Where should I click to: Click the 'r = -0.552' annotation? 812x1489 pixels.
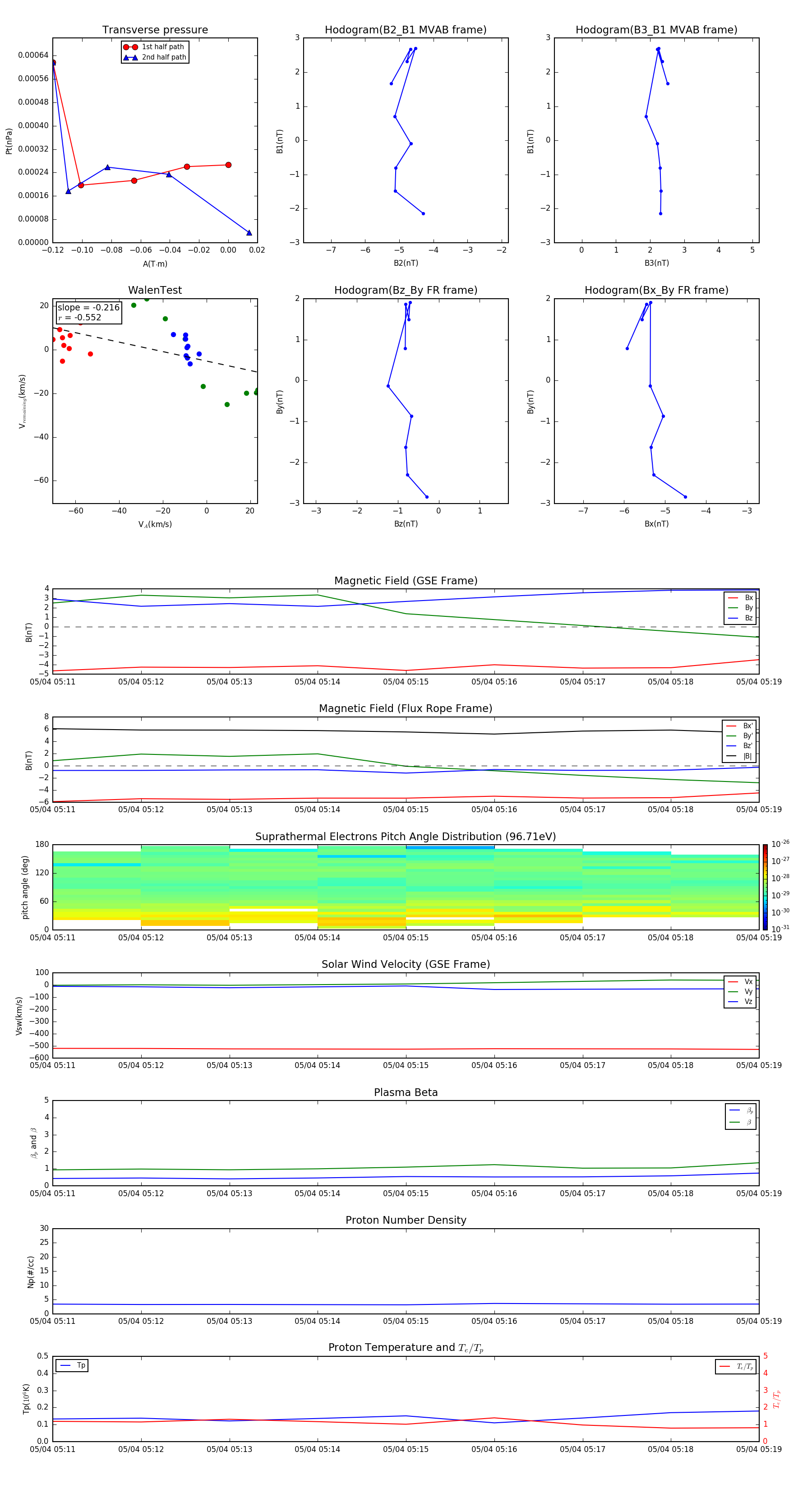click(80, 317)
